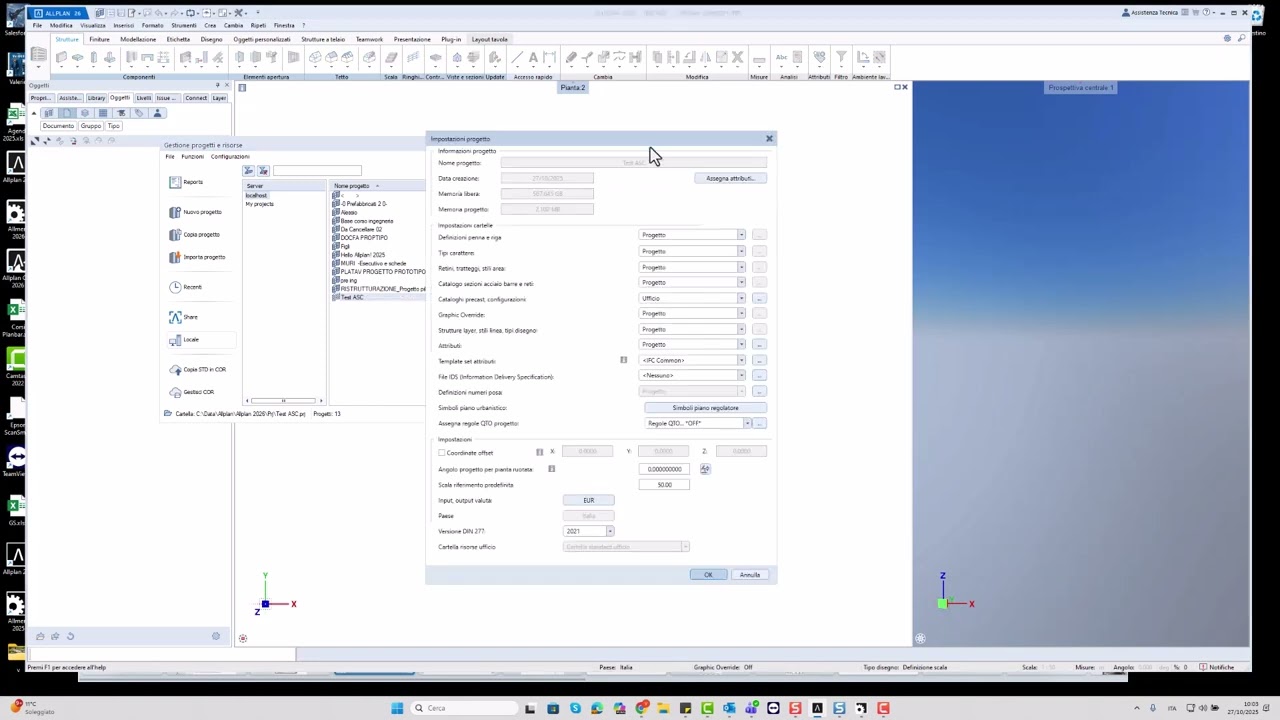The image size is (1280, 720).
Task: Click the person icon in the Oggetti filter row
Action: point(157,113)
